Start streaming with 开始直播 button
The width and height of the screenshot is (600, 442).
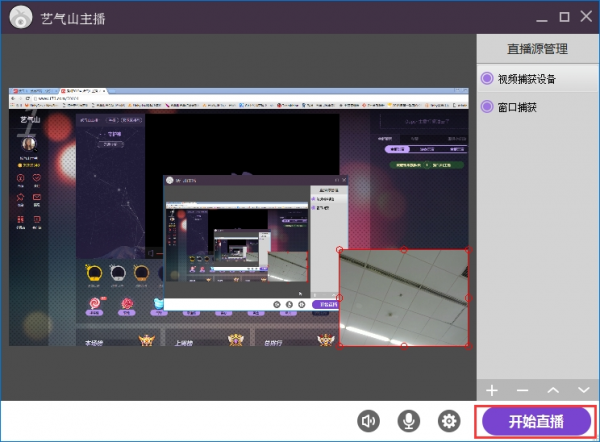pyautogui.click(x=536, y=421)
